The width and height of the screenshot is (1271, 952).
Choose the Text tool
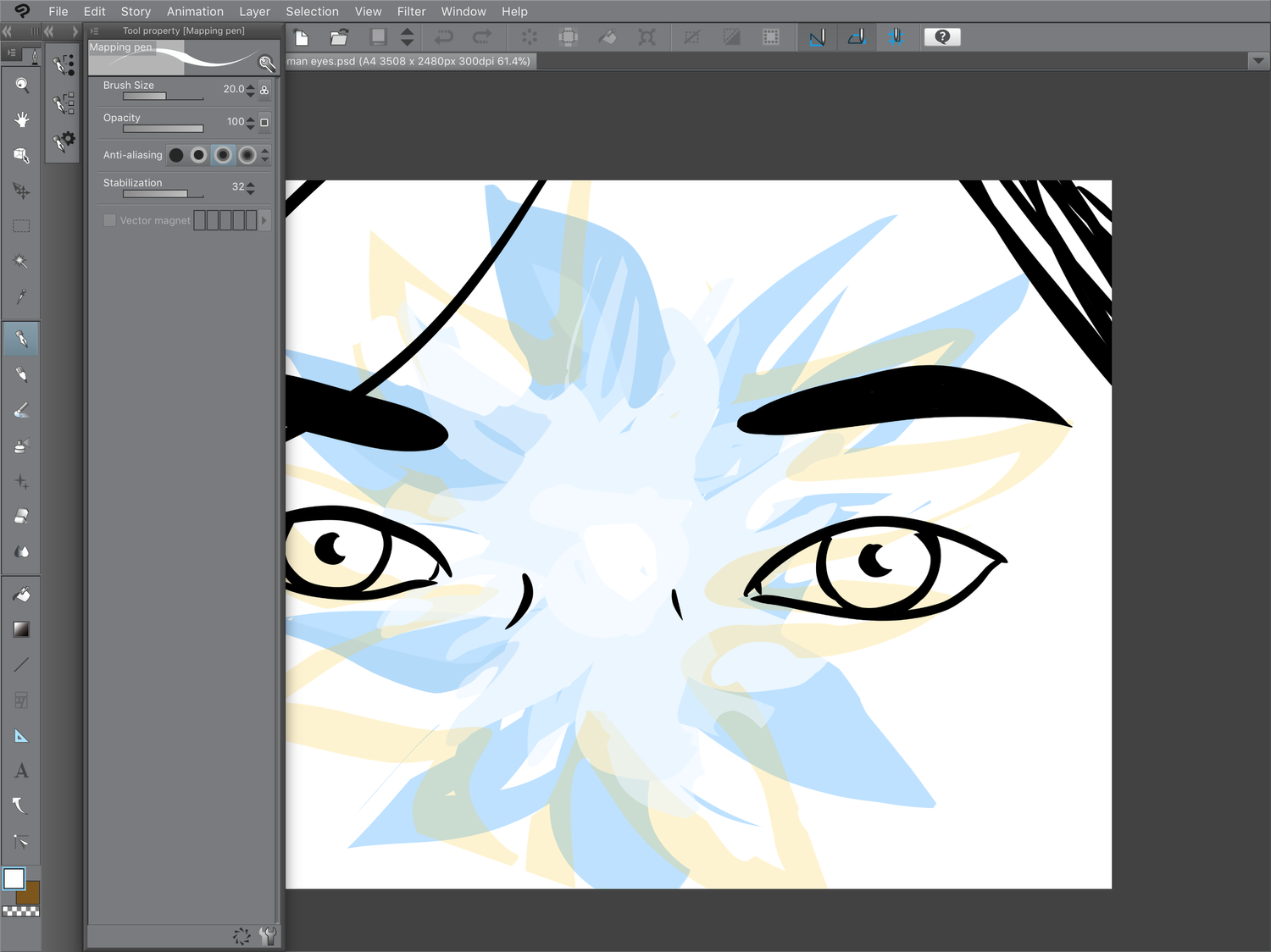21,771
